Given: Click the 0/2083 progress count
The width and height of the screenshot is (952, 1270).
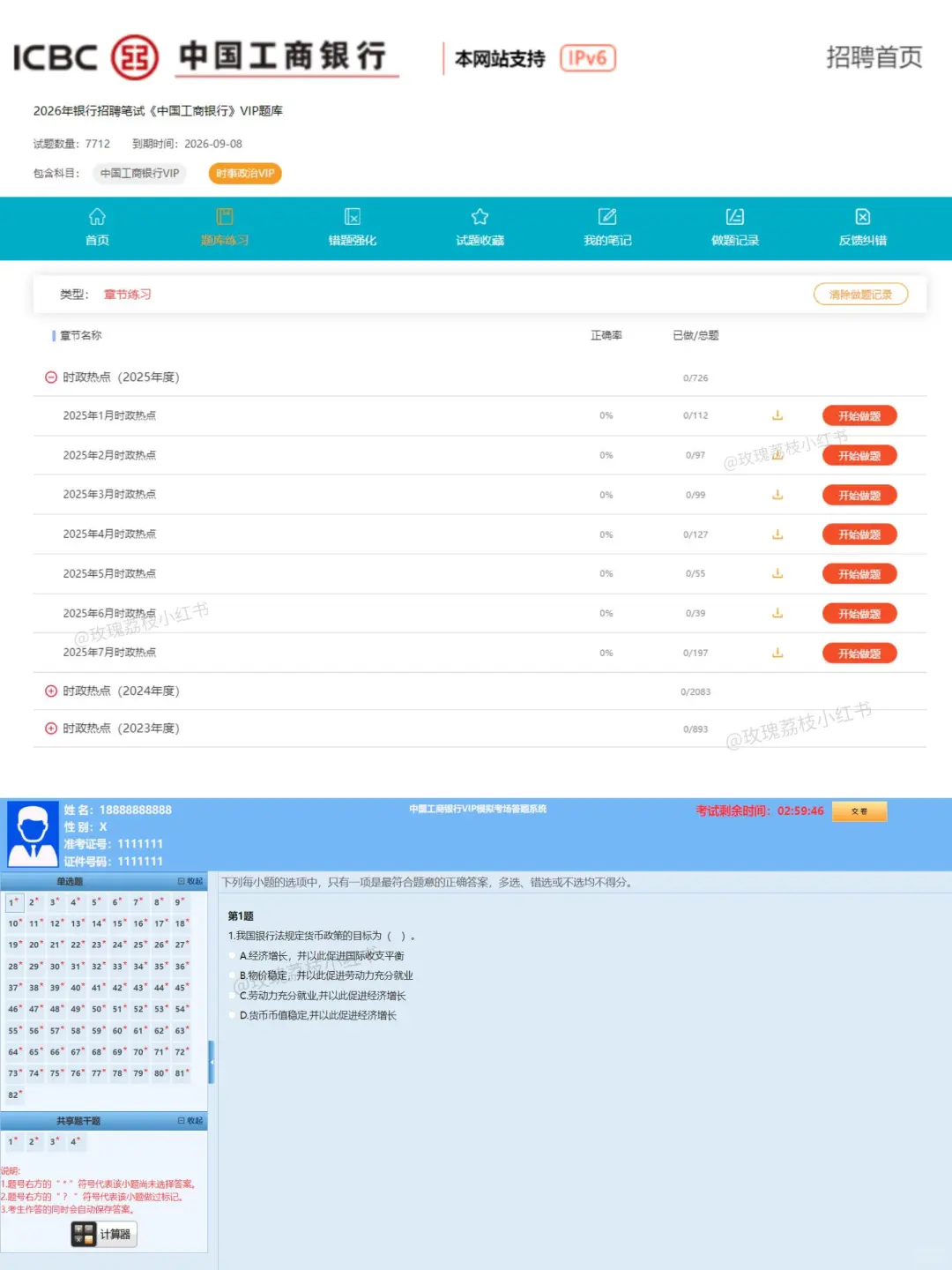Looking at the screenshot, I should point(695,692).
